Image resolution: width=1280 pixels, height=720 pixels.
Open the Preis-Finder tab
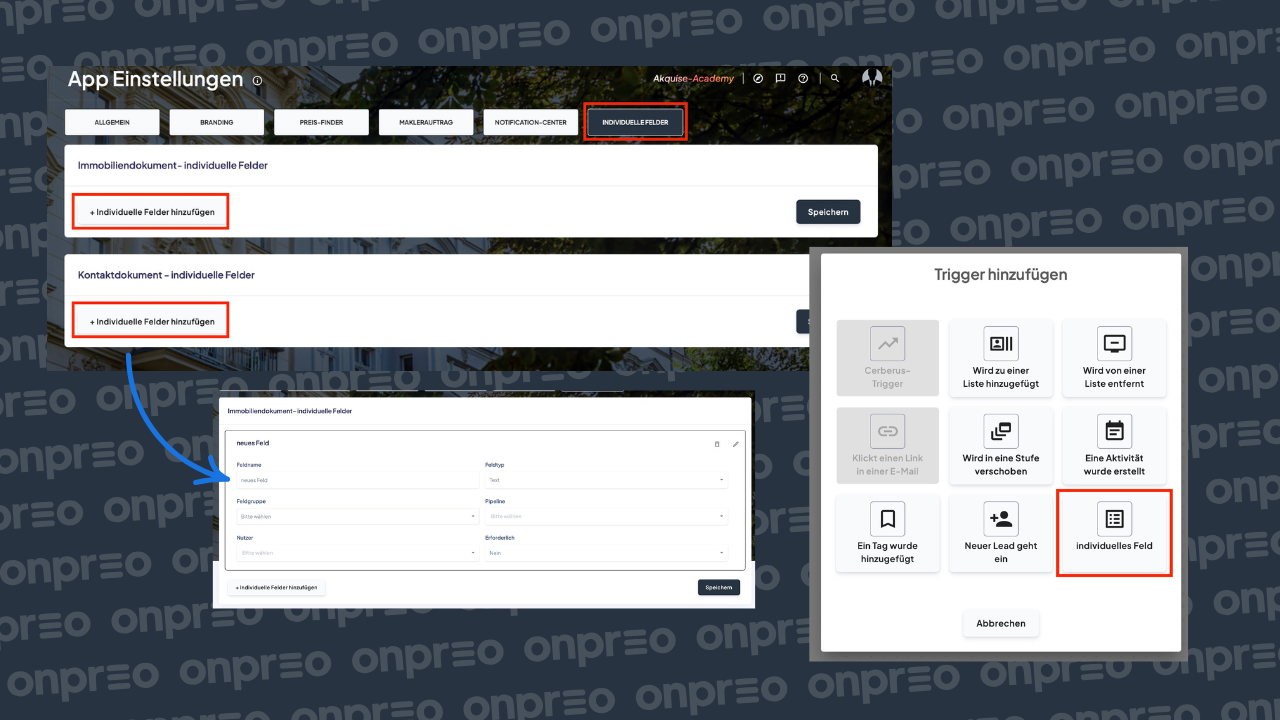click(321, 122)
